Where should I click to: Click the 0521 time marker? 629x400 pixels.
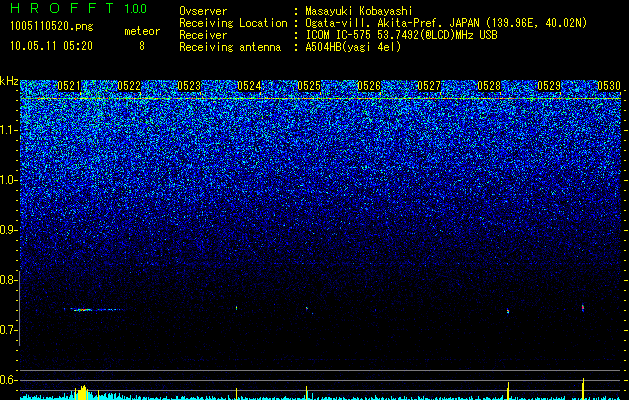[69, 86]
